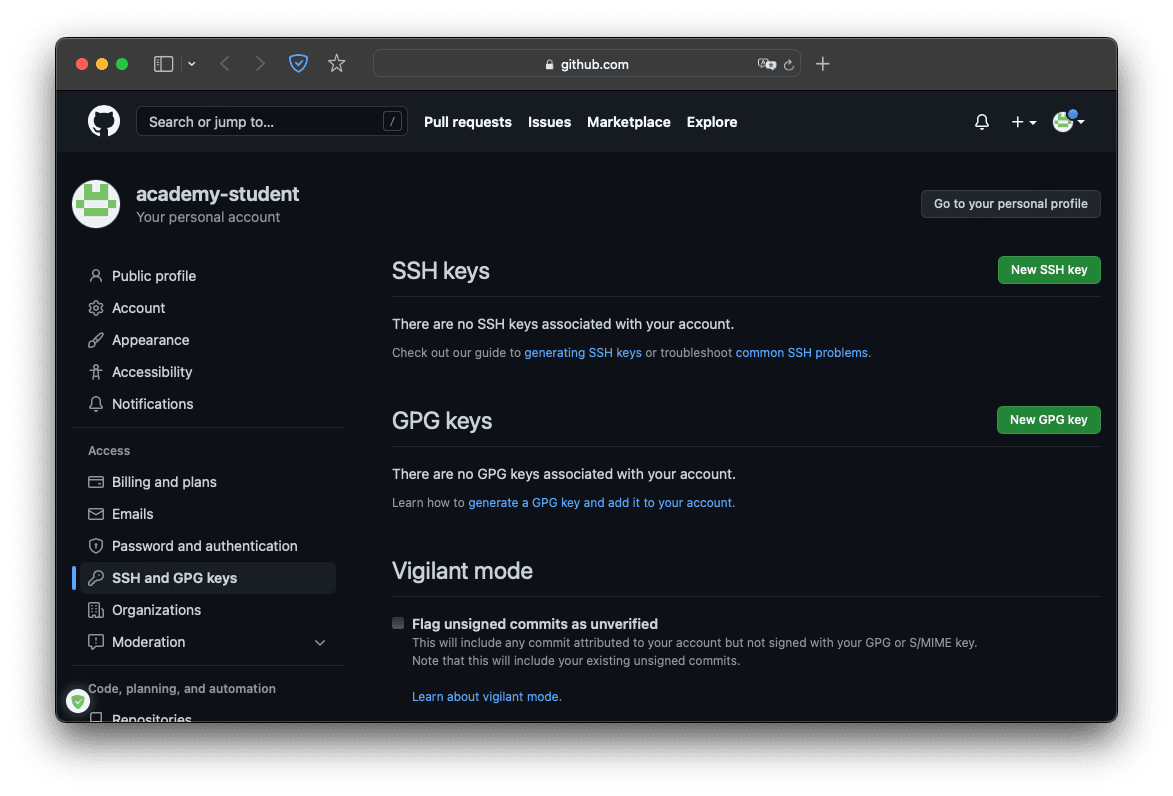Expand the Moderation section chevron
The image size is (1173, 796).
319,643
